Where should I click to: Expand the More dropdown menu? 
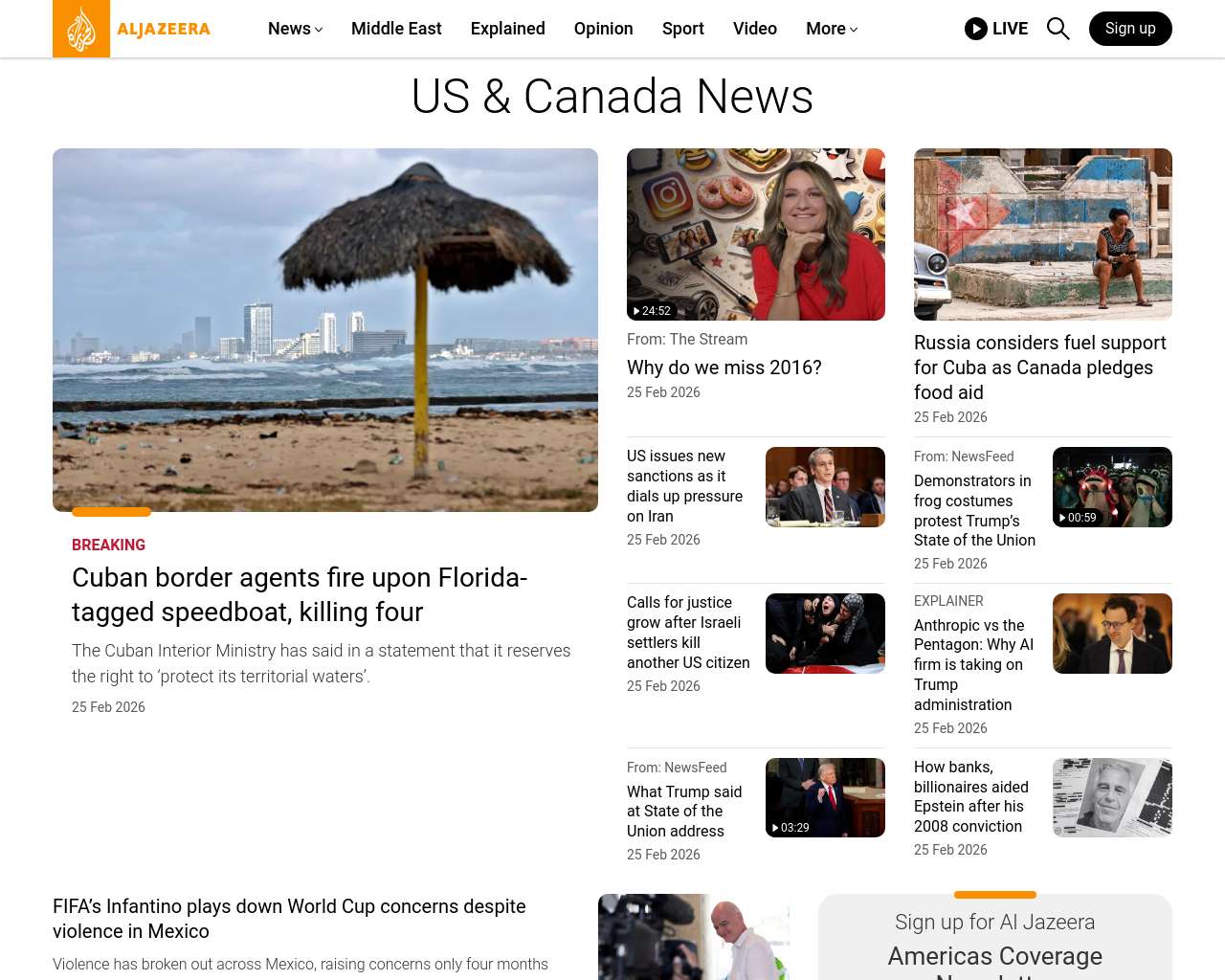coord(831,29)
